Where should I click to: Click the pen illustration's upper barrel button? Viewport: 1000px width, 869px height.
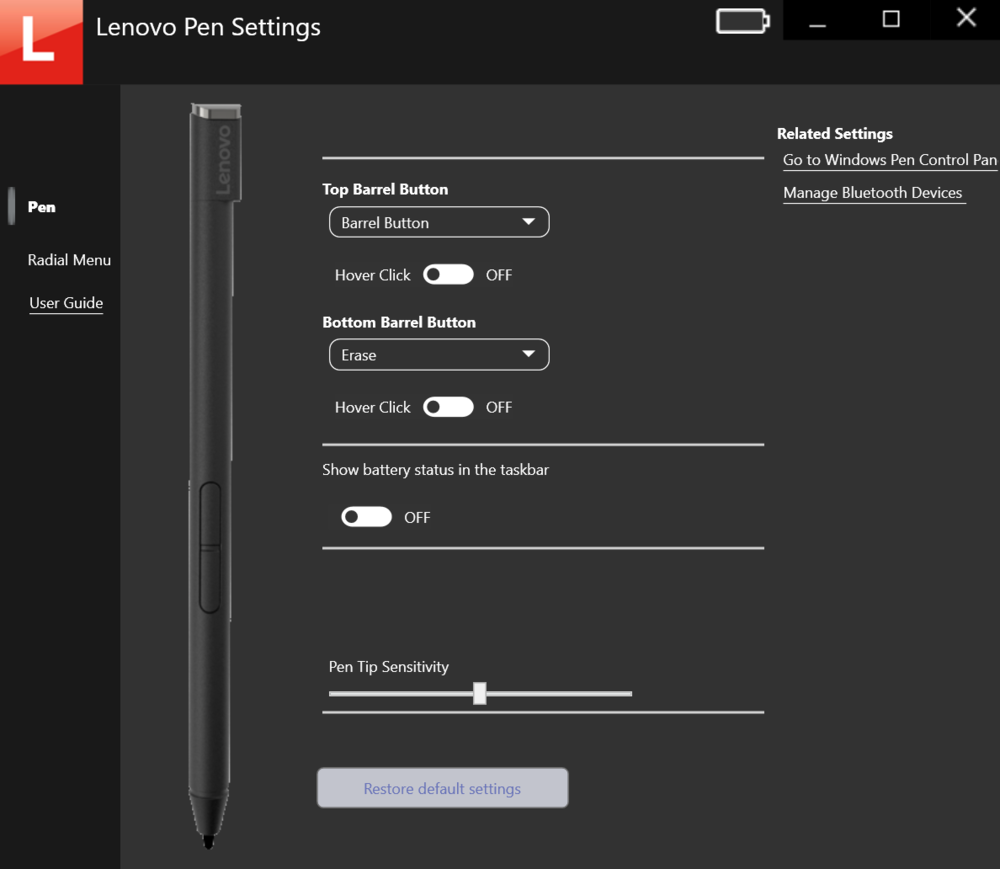pyautogui.click(x=210, y=514)
